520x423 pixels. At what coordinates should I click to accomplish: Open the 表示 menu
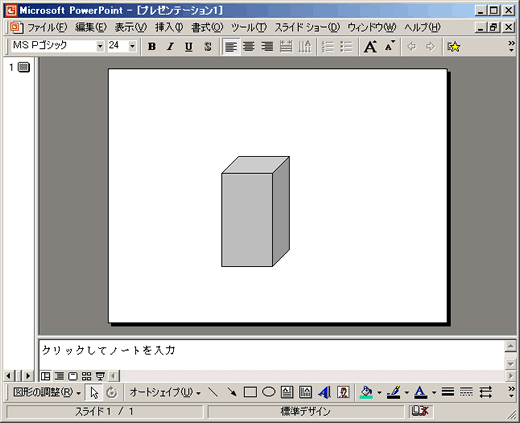pos(131,28)
